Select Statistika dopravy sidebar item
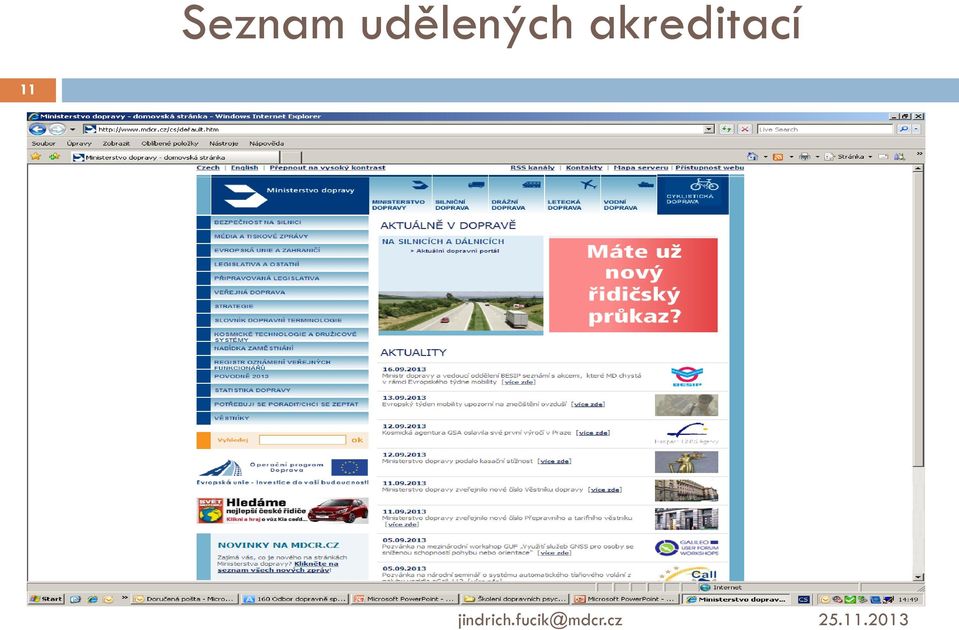Image resolution: width=959 pixels, height=630 pixels. tap(283, 390)
